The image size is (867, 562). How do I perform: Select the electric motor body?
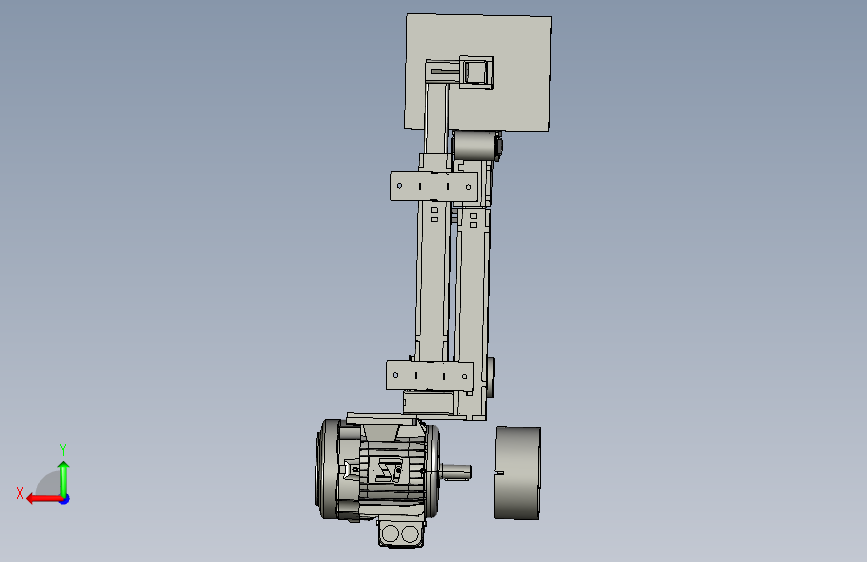(x=378, y=470)
